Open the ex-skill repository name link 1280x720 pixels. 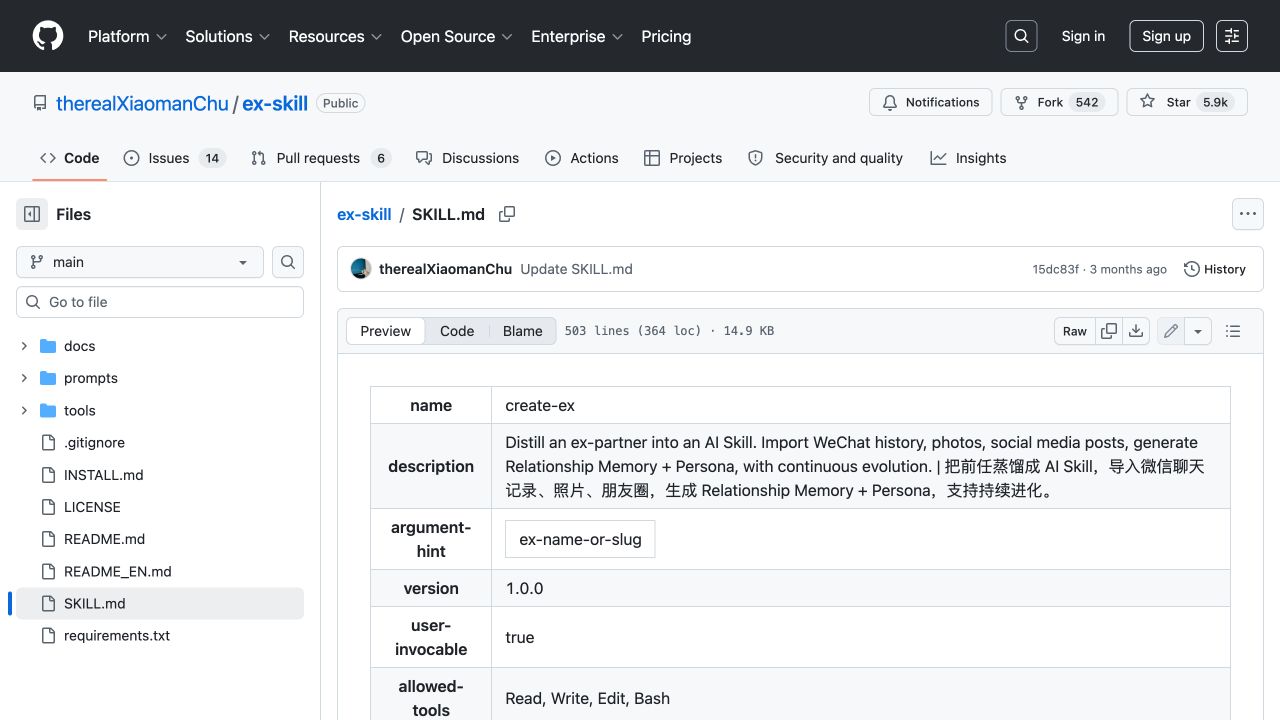click(x=275, y=103)
